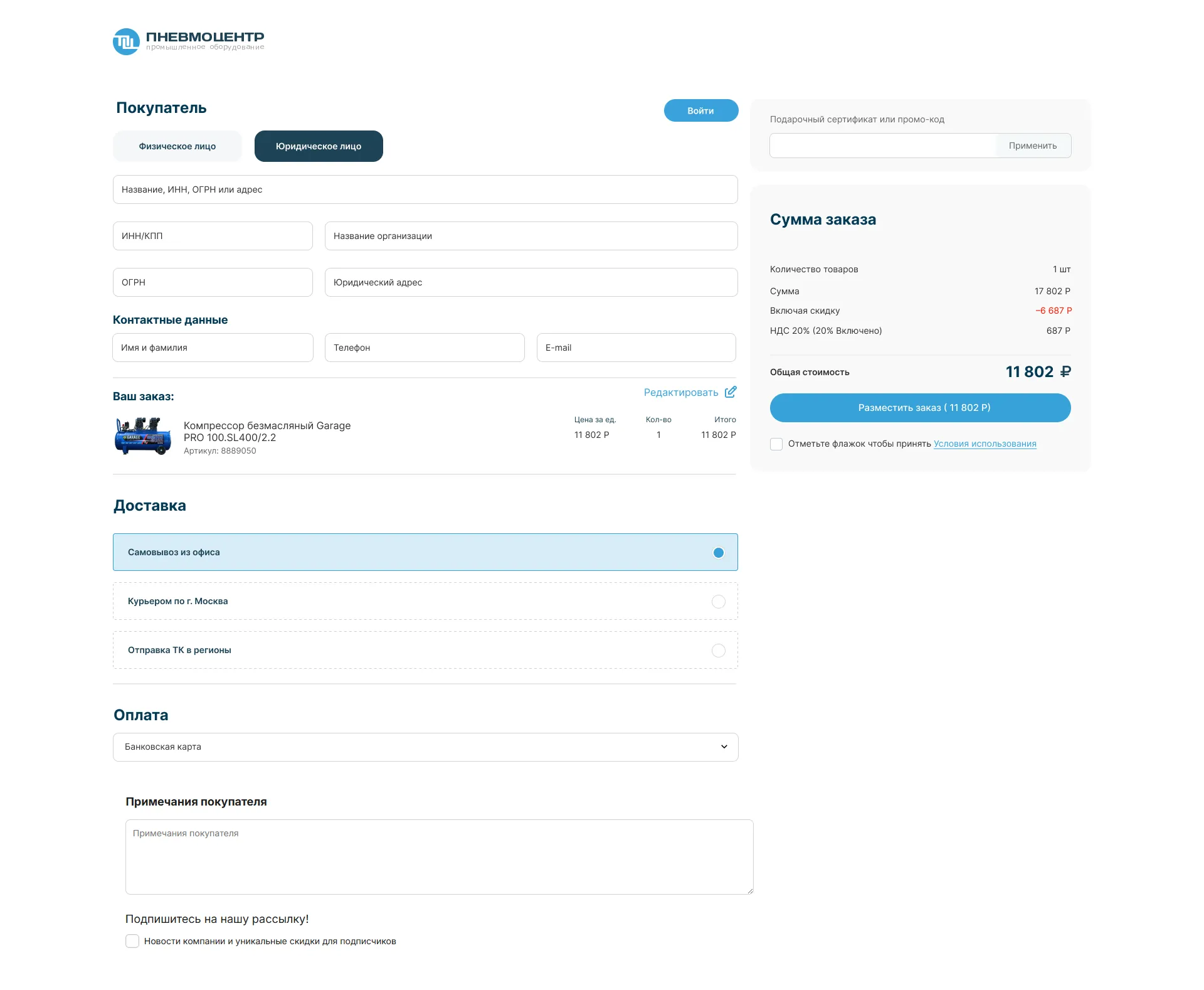1204x990 pixels.
Task: Click the Доставка section heading
Action: click(150, 506)
